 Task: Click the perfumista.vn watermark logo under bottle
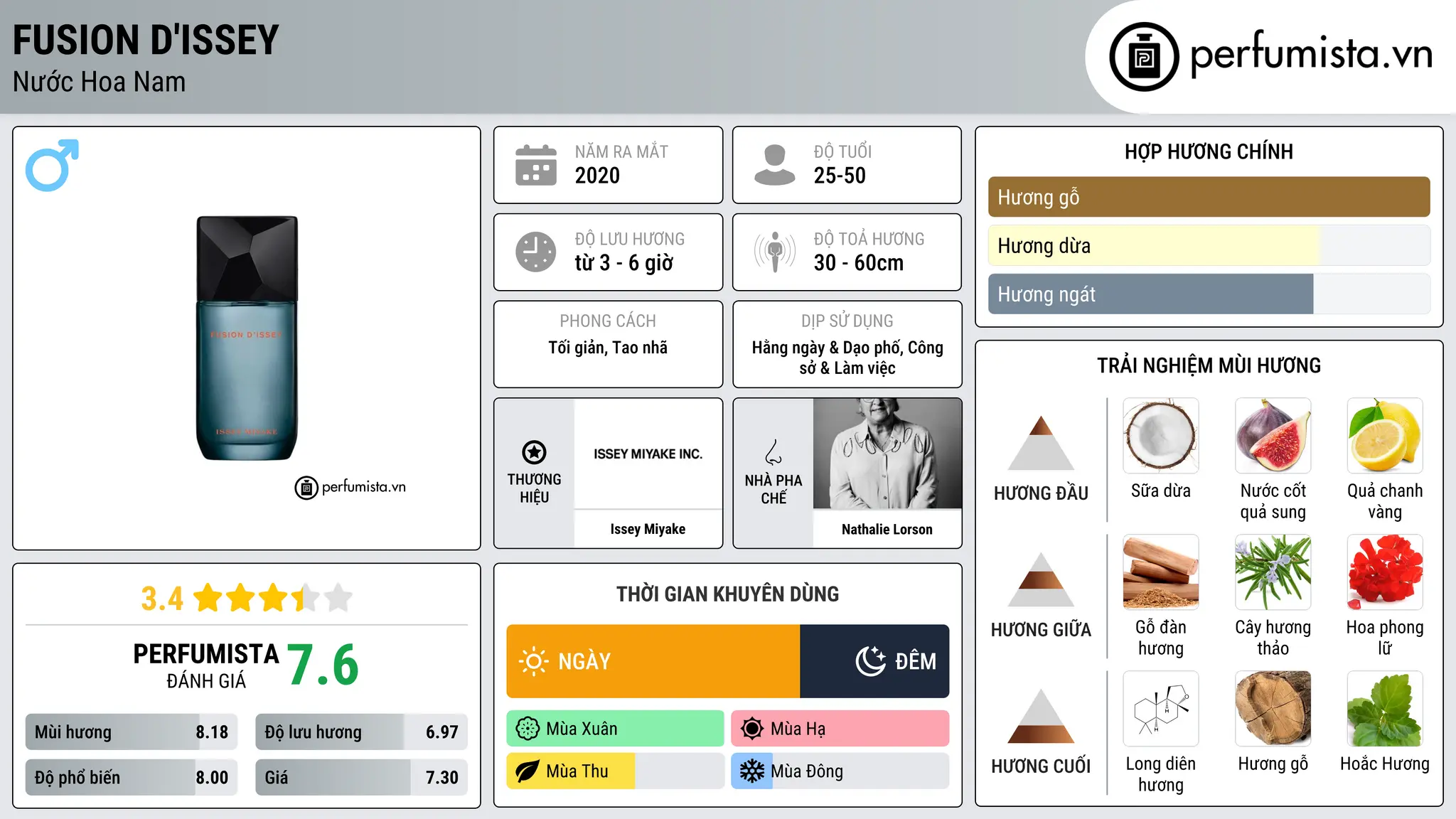point(350,487)
